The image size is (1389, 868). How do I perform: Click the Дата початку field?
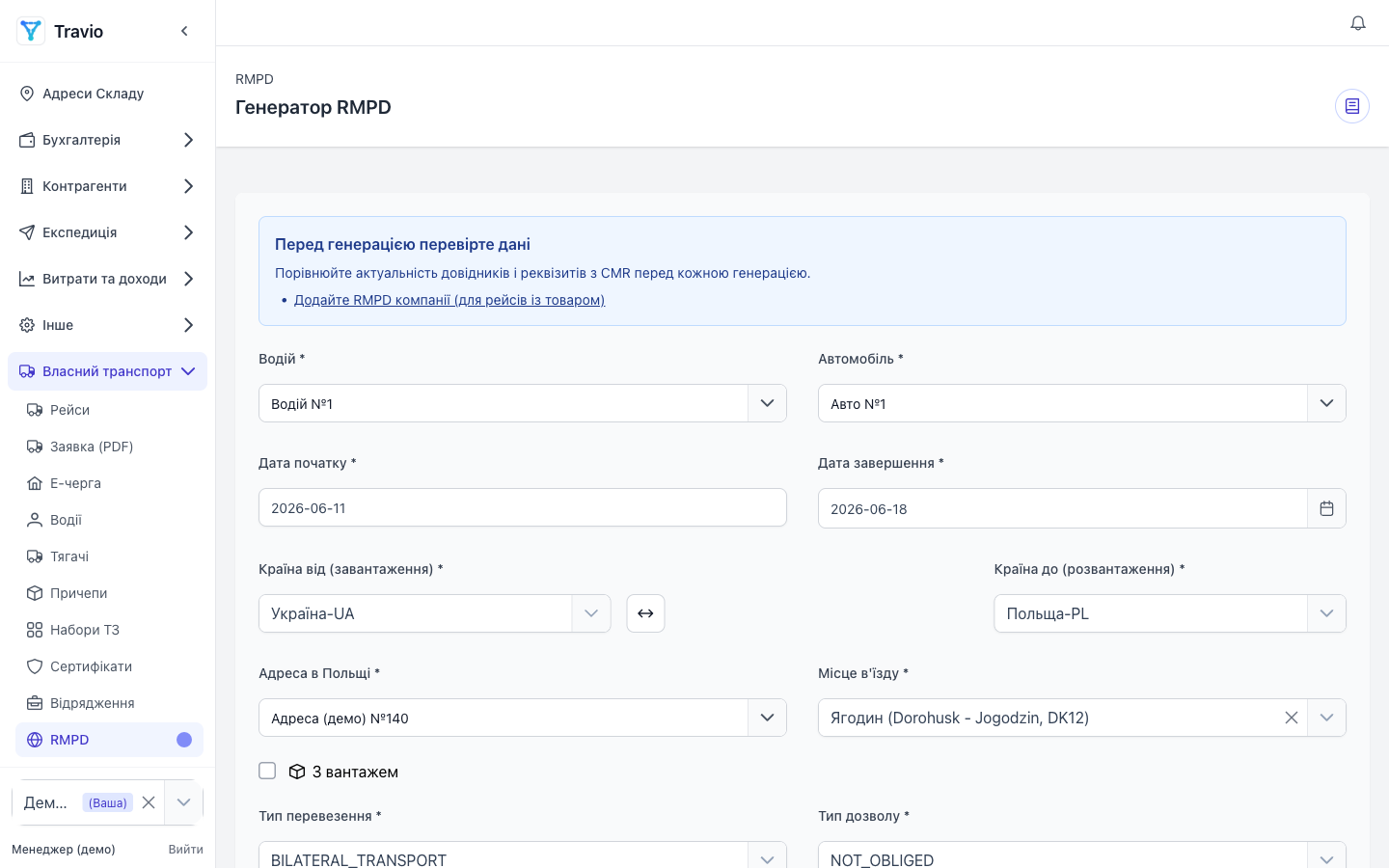tap(523, 507)
